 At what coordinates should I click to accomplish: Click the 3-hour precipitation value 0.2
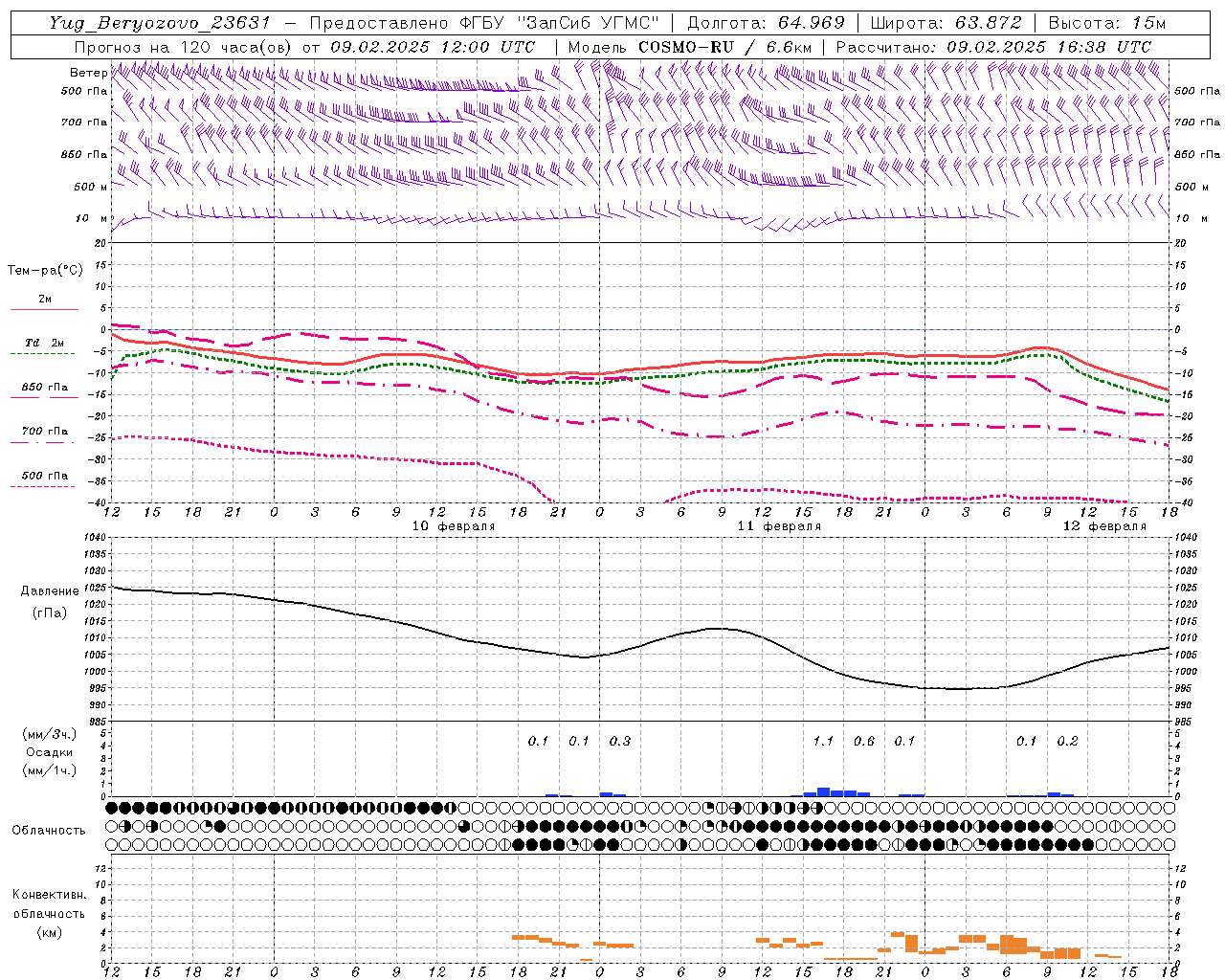pos(1067,742)
